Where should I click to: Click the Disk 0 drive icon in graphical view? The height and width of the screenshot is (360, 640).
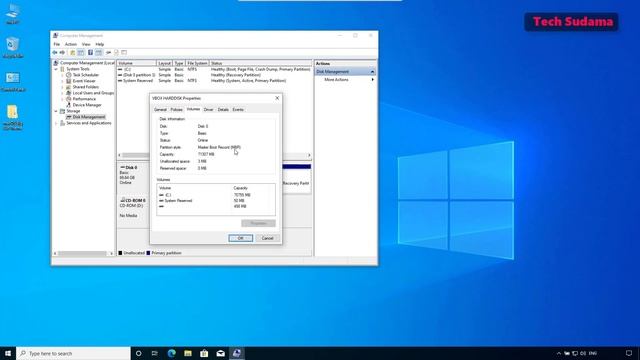tap(122, 167)
